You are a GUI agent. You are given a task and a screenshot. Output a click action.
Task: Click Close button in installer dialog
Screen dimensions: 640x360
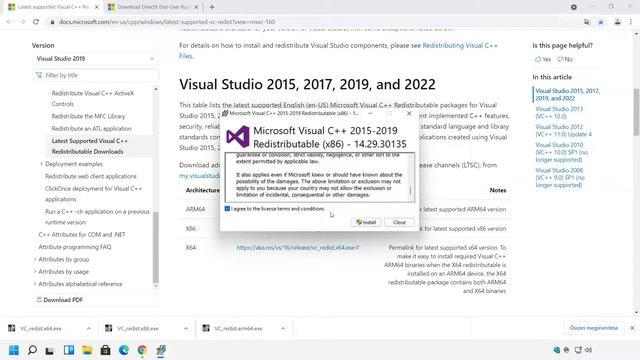pos(399,222)
